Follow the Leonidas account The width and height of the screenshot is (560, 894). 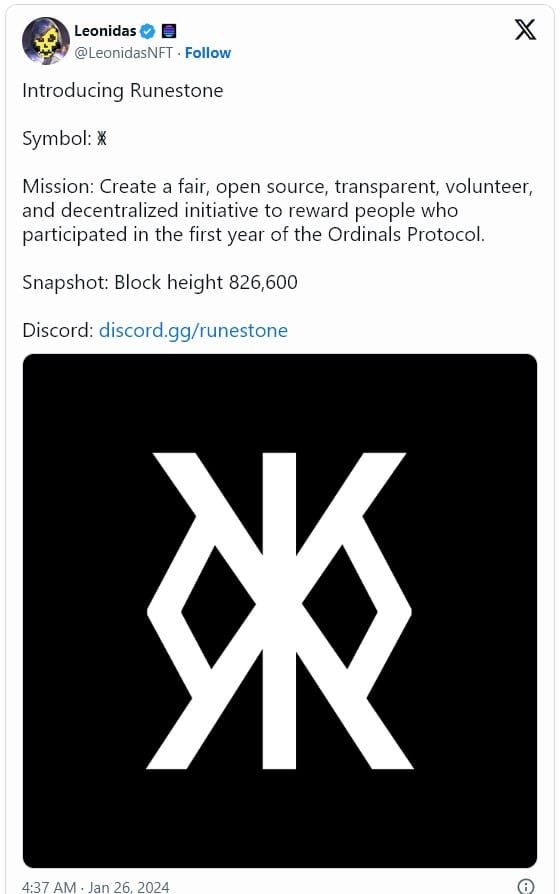click(208, 53)
